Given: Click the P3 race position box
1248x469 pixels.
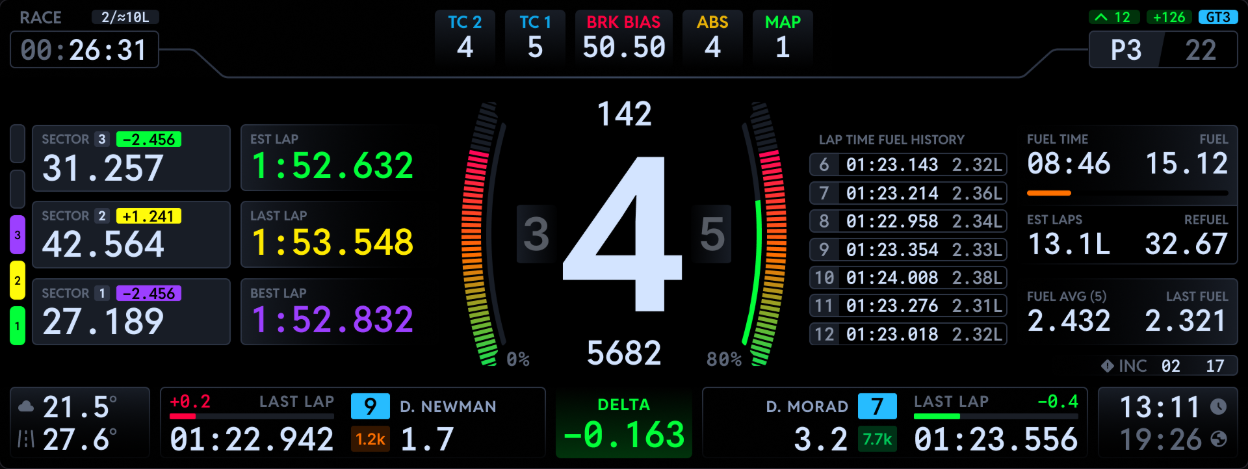Looking at the screenshot, I should (x=1125, y=50).
